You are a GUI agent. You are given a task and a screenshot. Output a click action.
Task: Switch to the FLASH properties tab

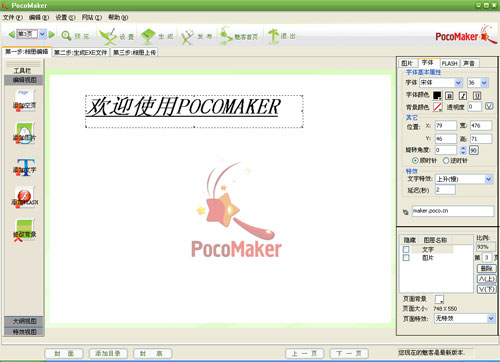coord(450,63)
